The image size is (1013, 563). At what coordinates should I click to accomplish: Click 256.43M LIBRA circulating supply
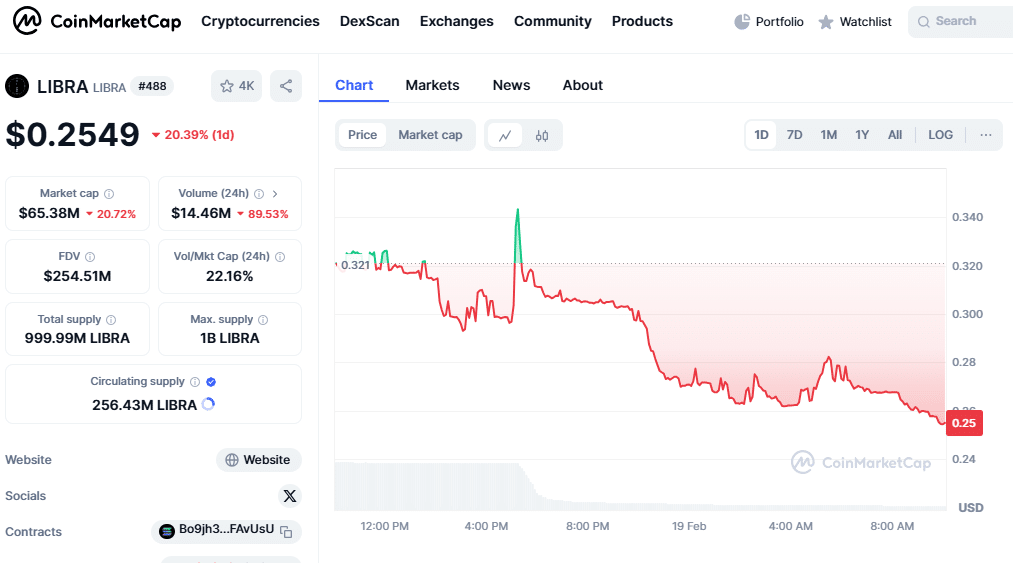pyautogui.click(x=144, y=405)
